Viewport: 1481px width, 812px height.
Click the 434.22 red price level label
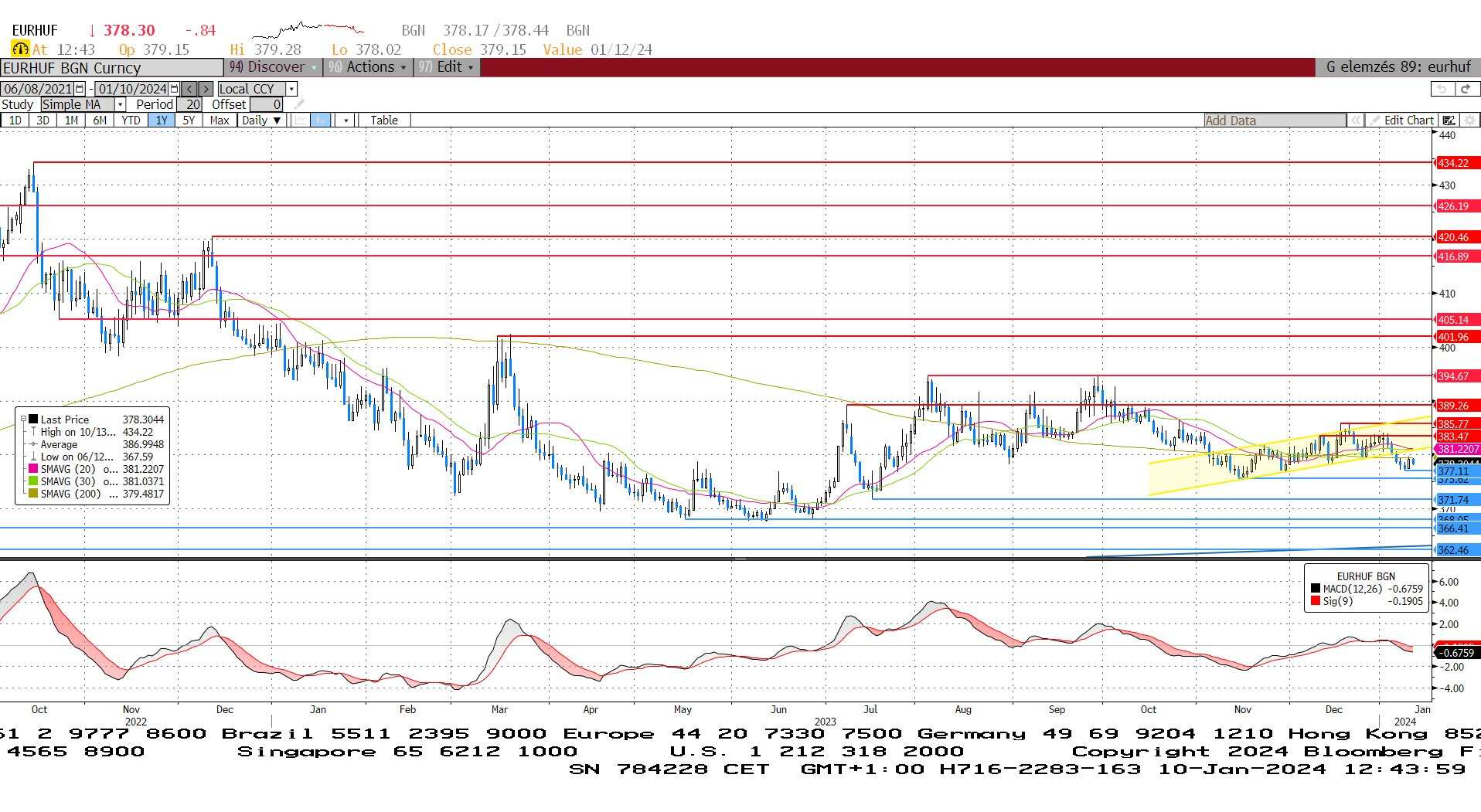pyautogui.click(x=1457, y=163)
